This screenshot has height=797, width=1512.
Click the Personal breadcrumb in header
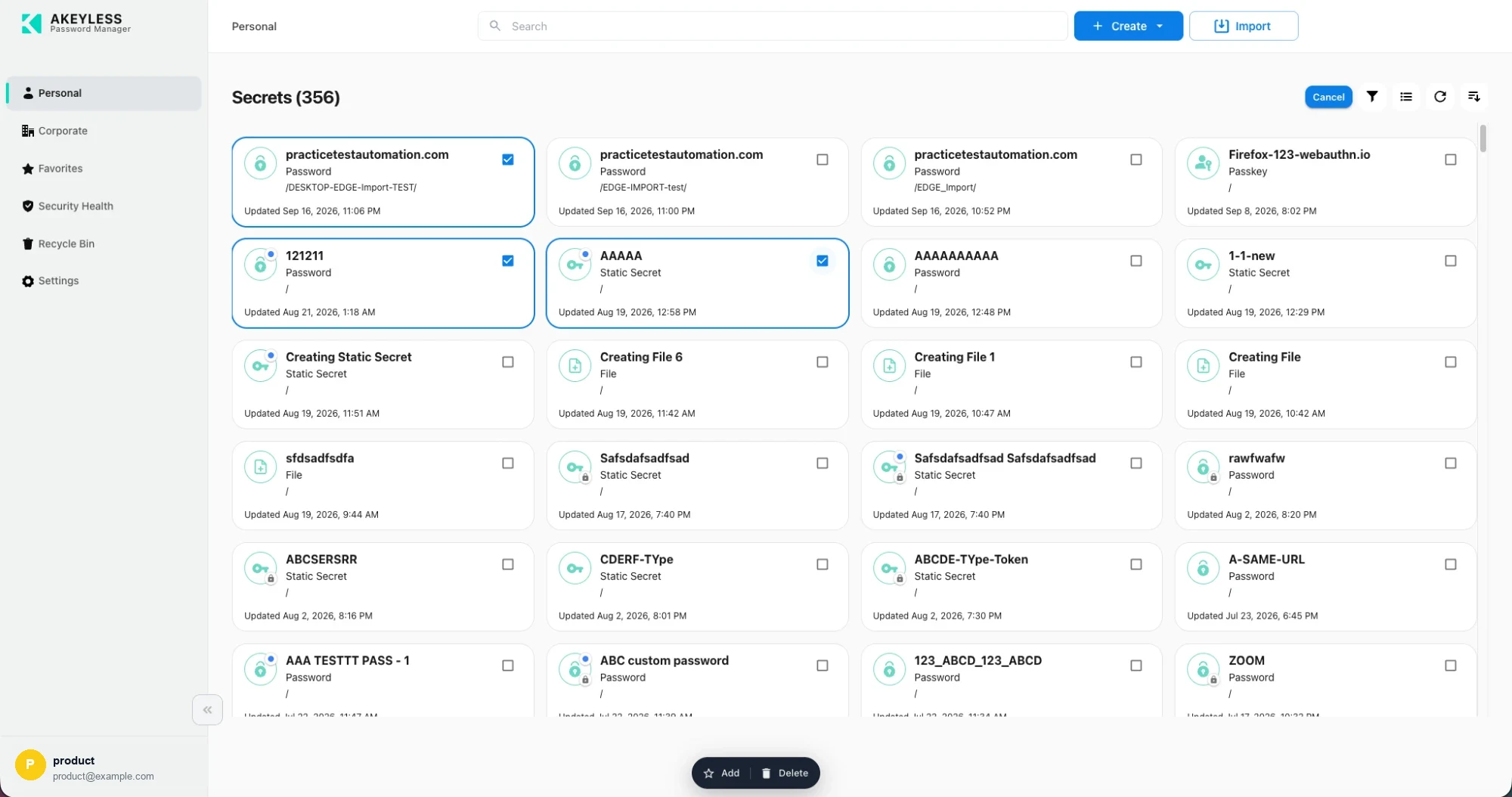click(254, 26)
